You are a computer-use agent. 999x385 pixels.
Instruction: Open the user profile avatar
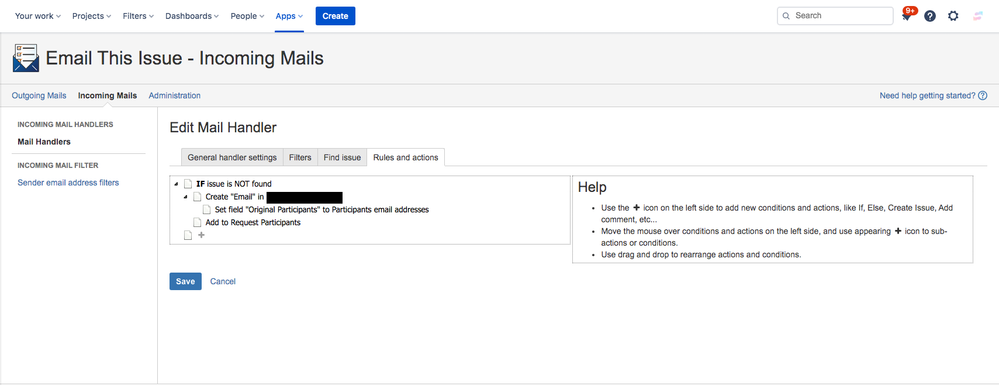978,16
